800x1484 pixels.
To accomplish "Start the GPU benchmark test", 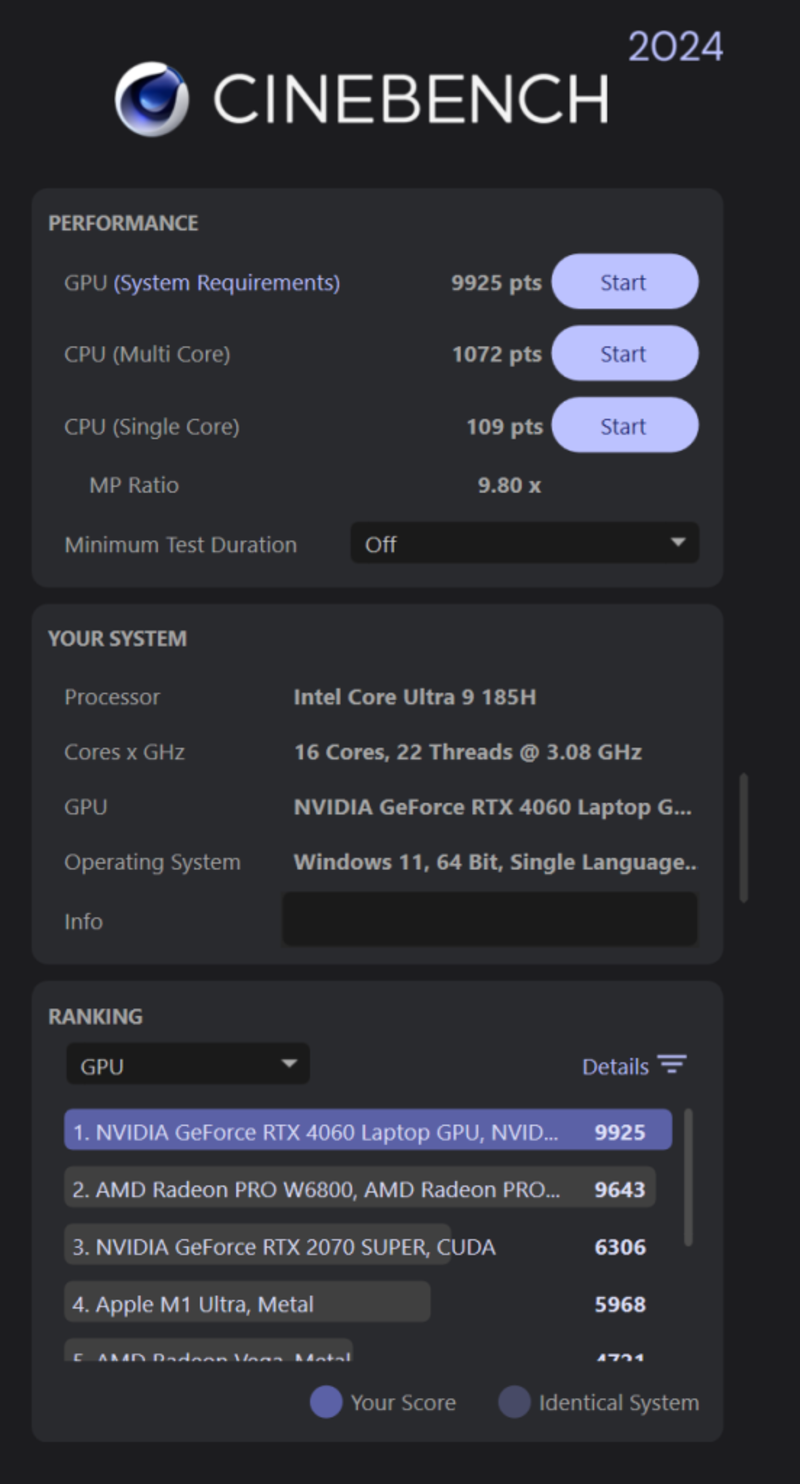I will (x=625, y=282).
